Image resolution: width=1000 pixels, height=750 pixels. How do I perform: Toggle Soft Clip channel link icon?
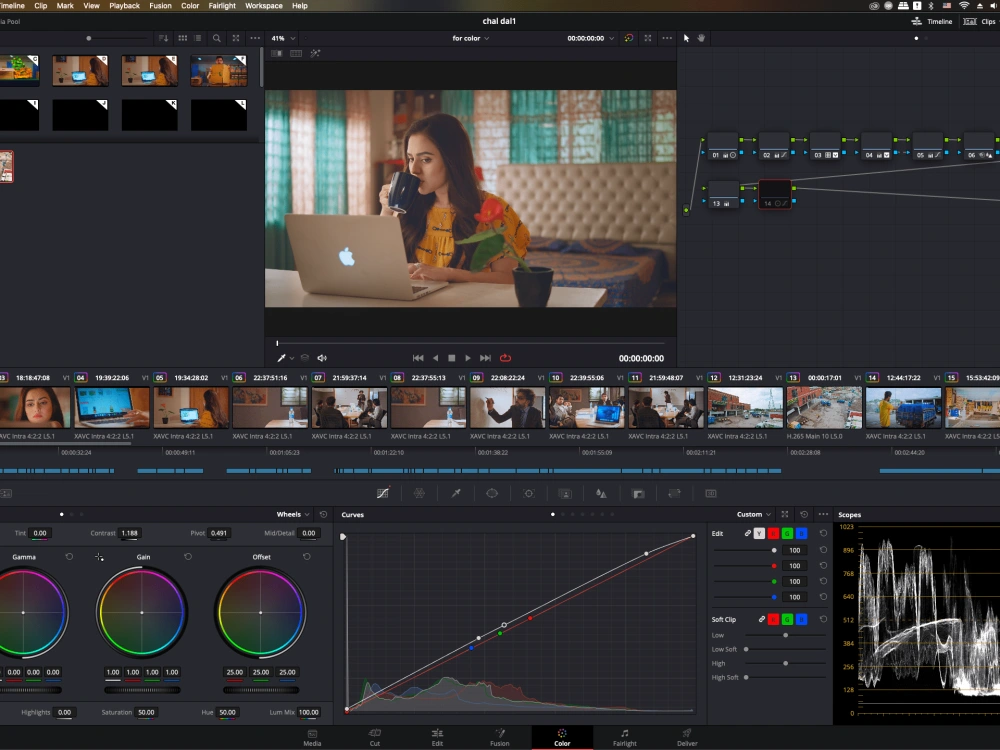761,619
